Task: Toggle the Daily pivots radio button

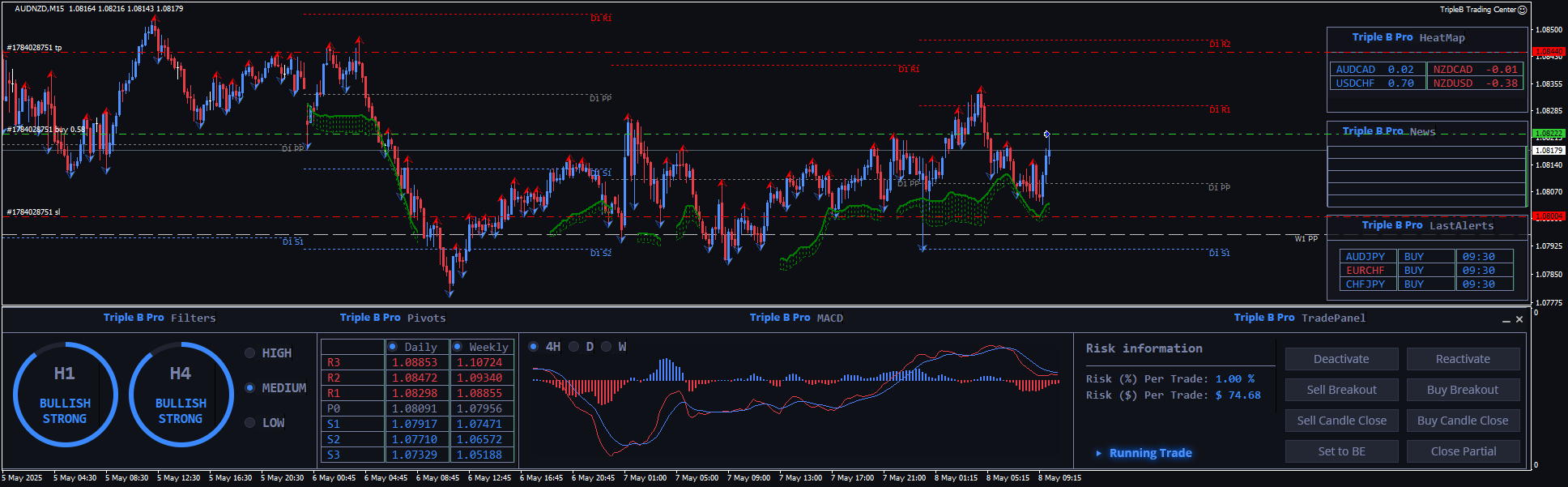Action: [393, 347]
